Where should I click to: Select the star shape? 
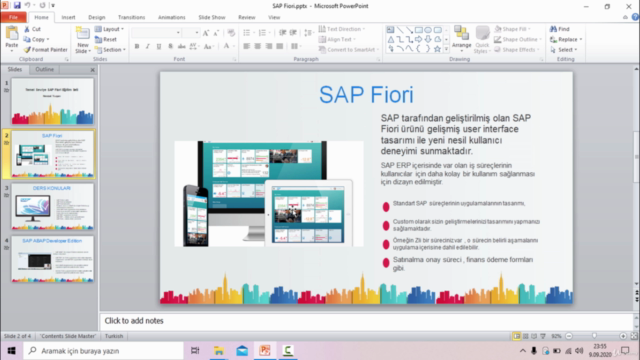[x=438, y=49]
